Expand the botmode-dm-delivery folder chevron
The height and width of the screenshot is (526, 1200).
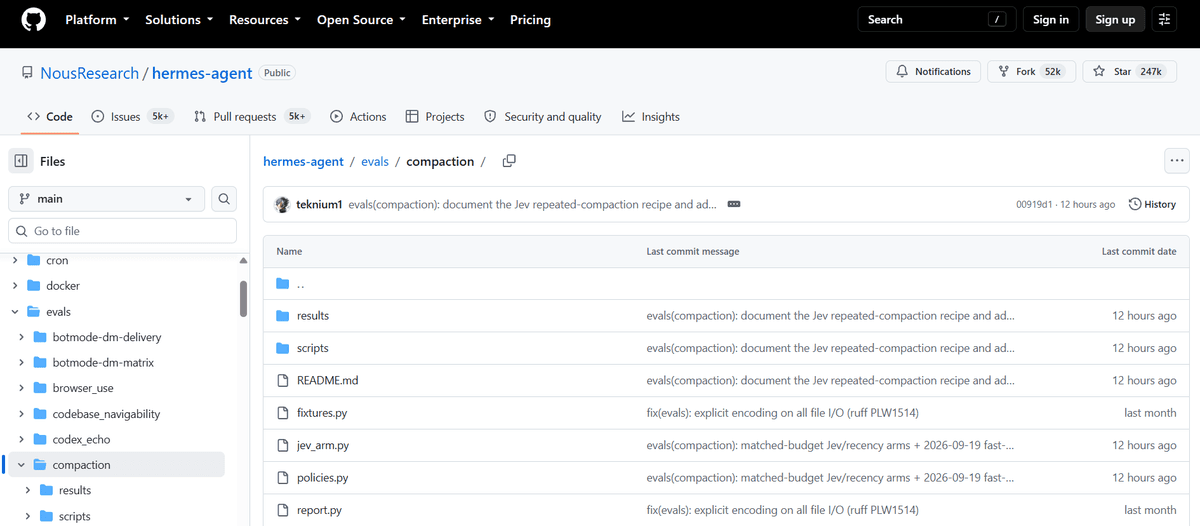pos(21,337)
